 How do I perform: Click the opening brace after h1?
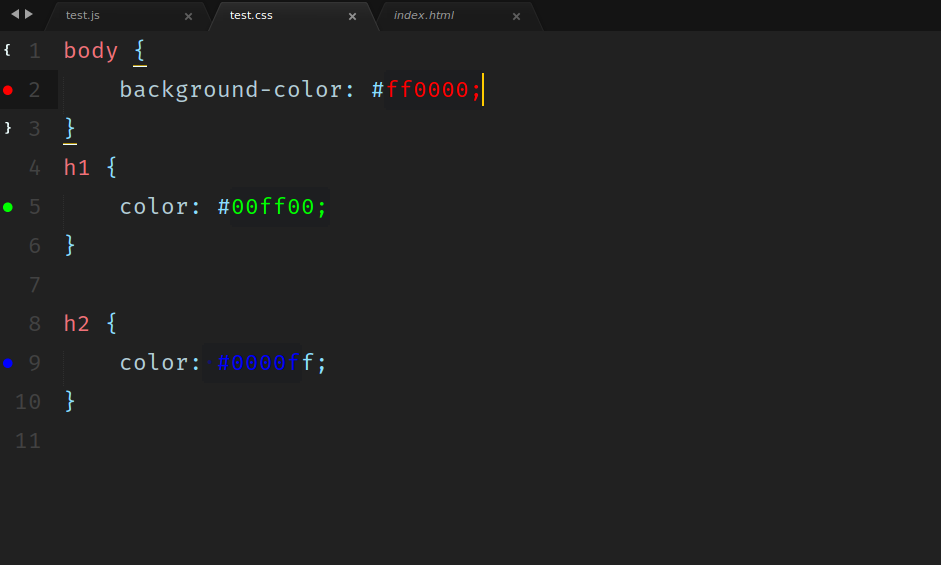[112, 168]
